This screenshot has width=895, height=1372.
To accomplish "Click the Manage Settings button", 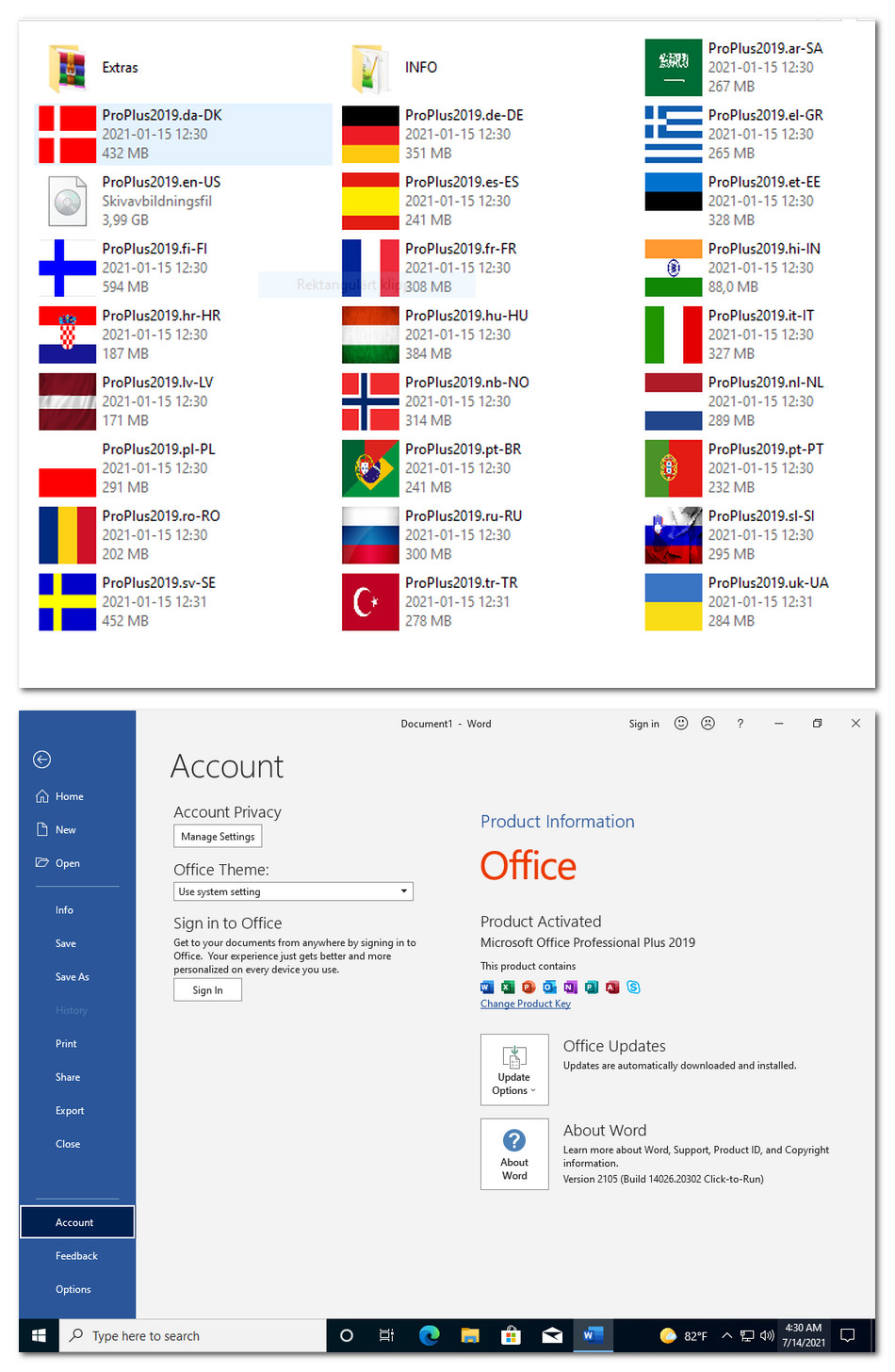I will (x=218, y=837).
